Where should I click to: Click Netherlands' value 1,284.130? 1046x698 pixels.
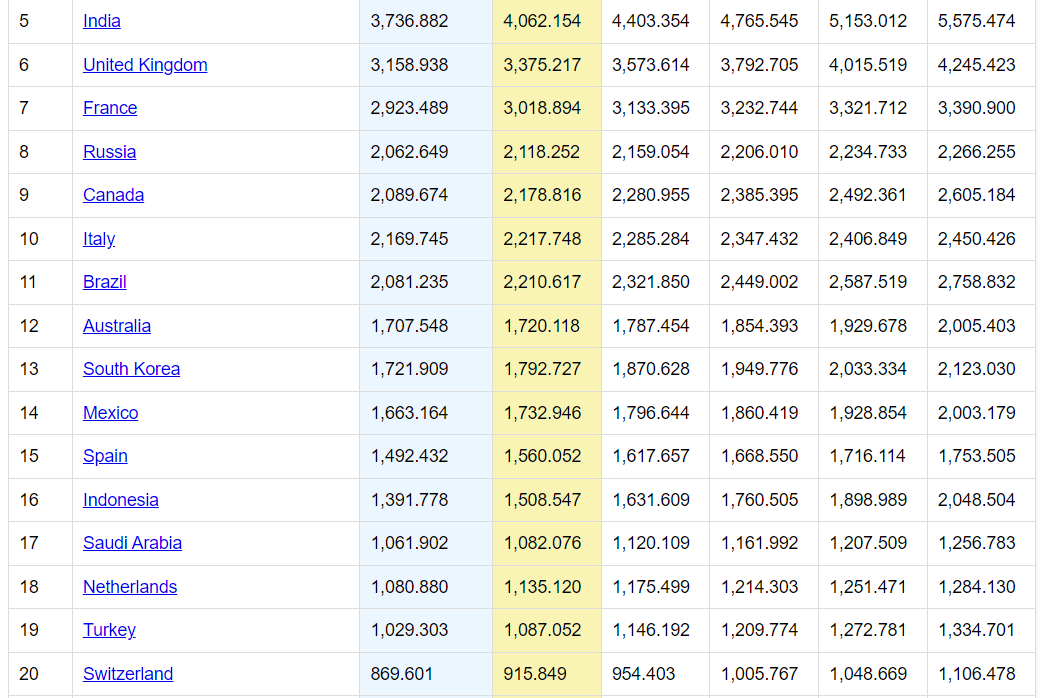[x=976, y=587]
